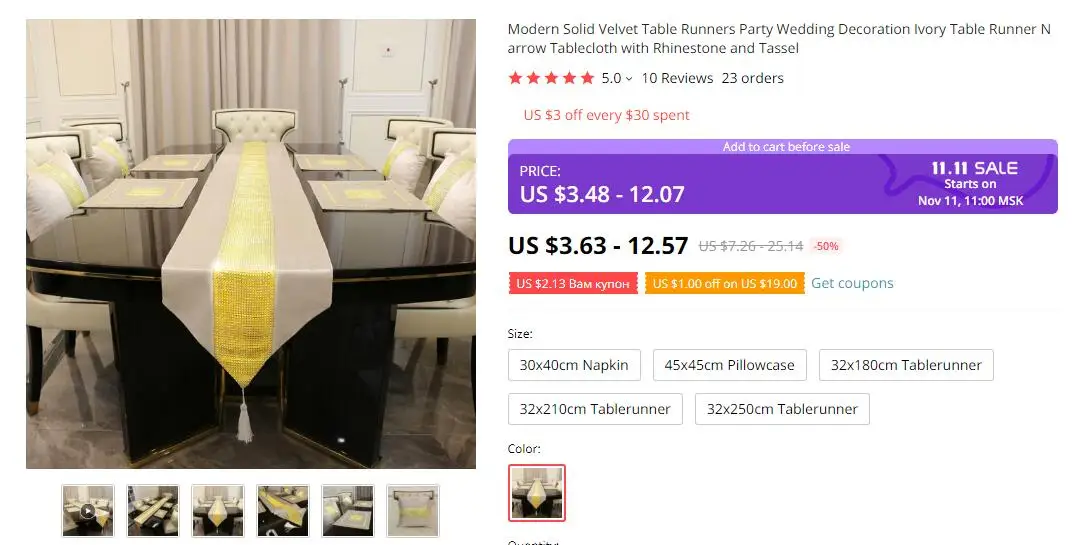Show the angled table runner thumbnail
This screenshot has width=1077, height=545.
283,511
